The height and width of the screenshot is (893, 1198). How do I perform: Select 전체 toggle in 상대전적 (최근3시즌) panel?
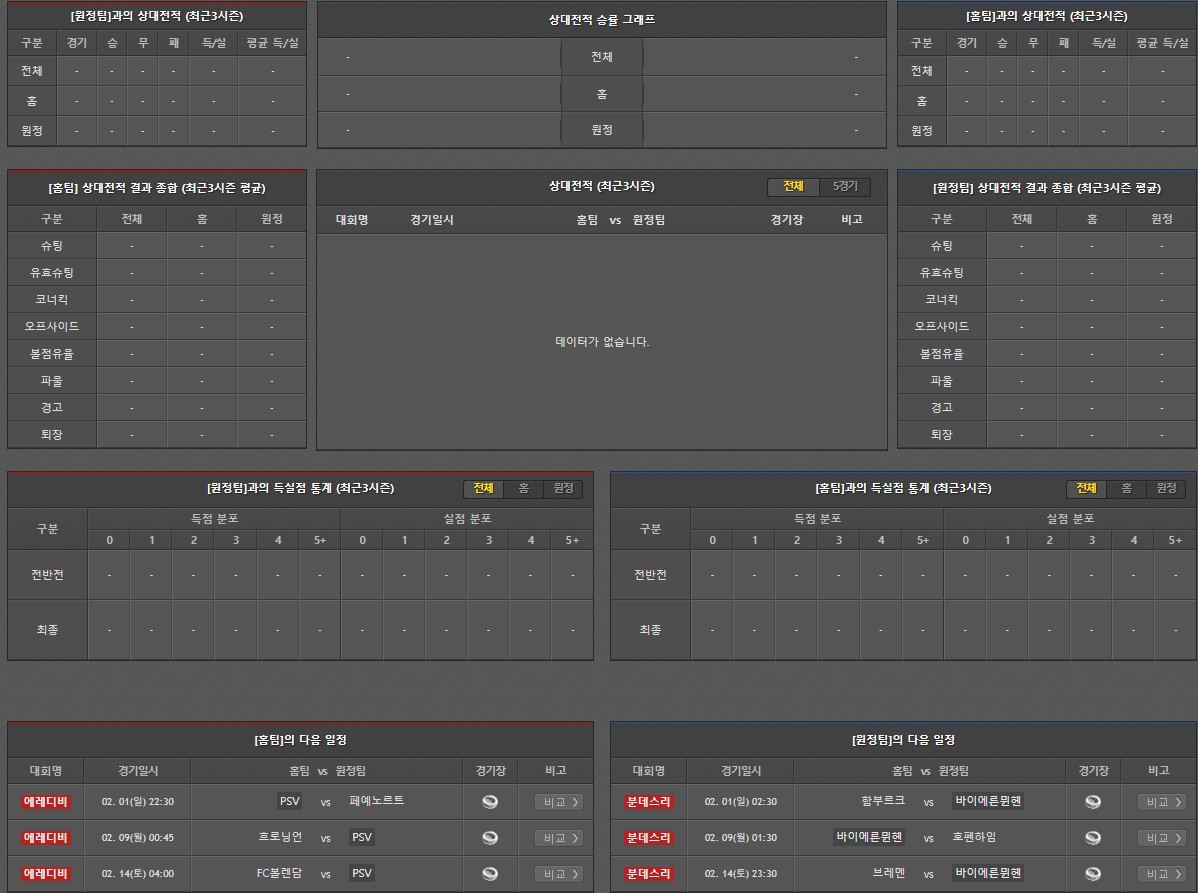coord(793,187)
